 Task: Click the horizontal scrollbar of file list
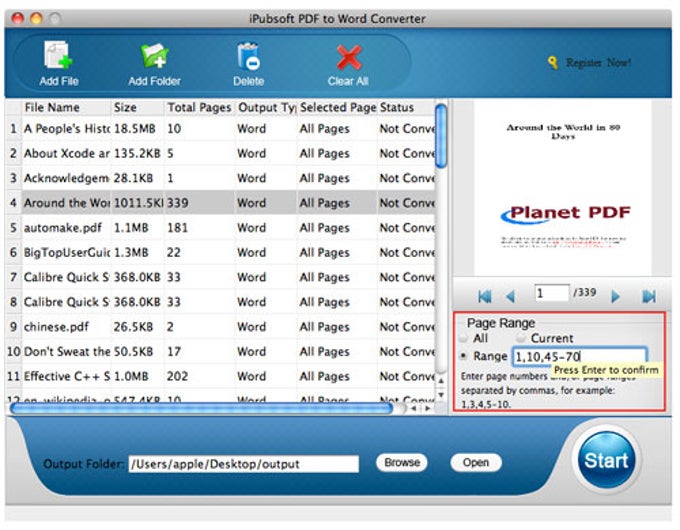(202, 408)
